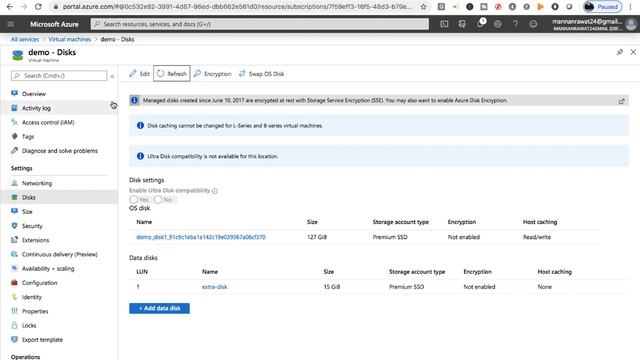Open external link in encryption notice banner
The image size is (640, 360).
tap(621, 101)
